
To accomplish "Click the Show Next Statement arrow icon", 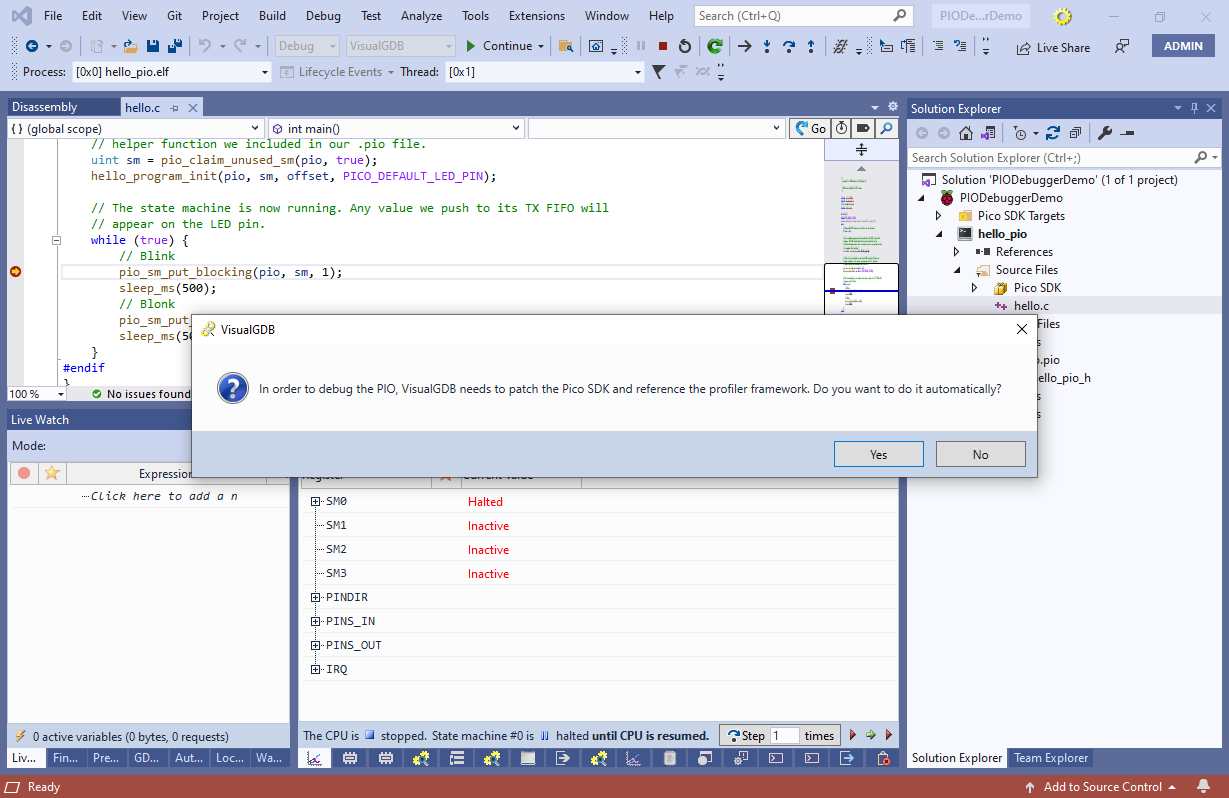I will pyautogui.click(x=744, y=46).
